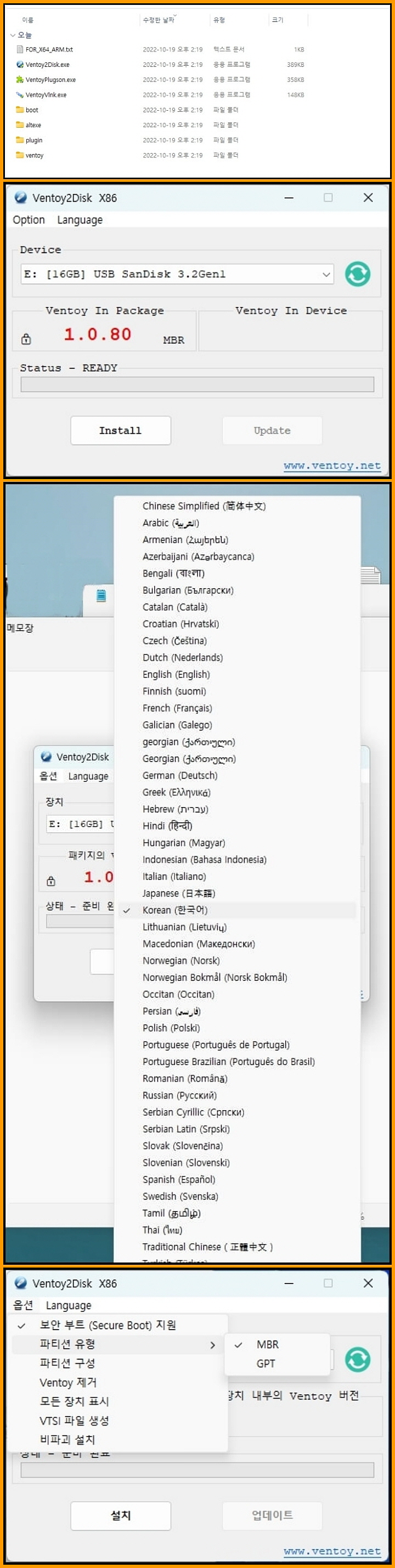Click green refresh icon beside the MBR/GPT submenu
The height and width of the screenshot is (1568, 395).
pos(357,1359)
